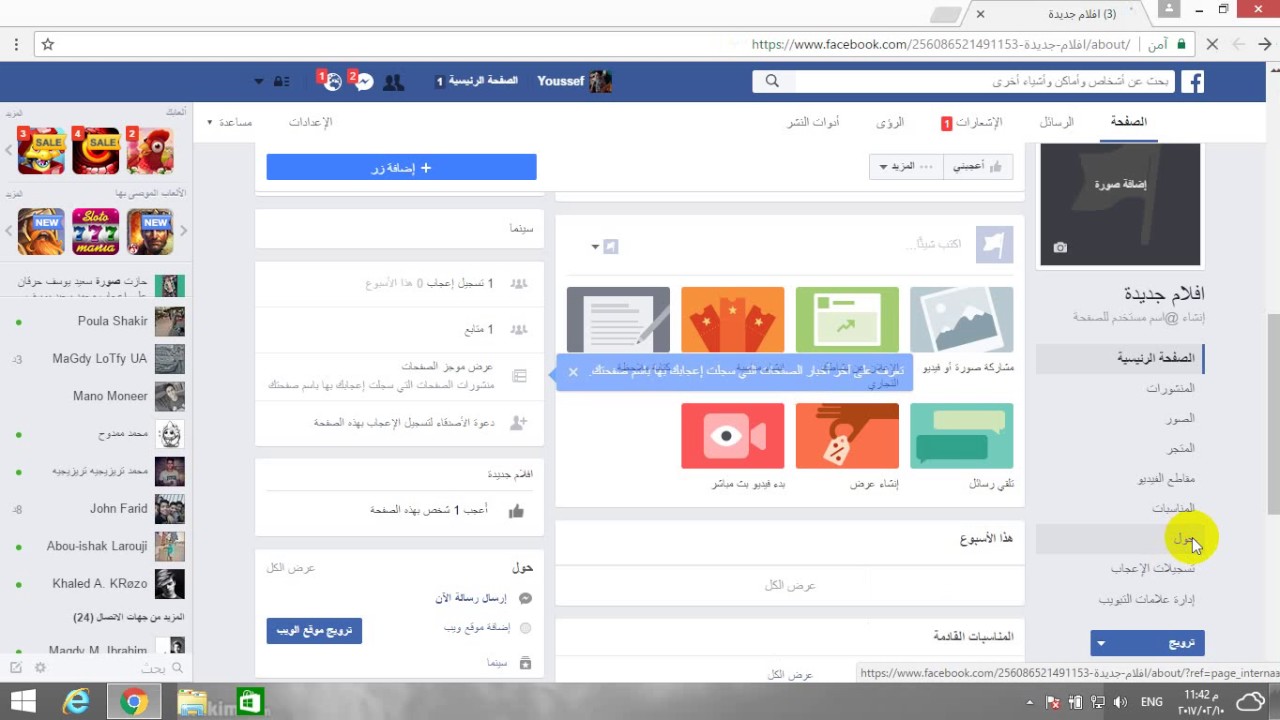Click the Messenger icon beside send message
The height and width of the screenshot is (720, 1280).
point(525,598)
